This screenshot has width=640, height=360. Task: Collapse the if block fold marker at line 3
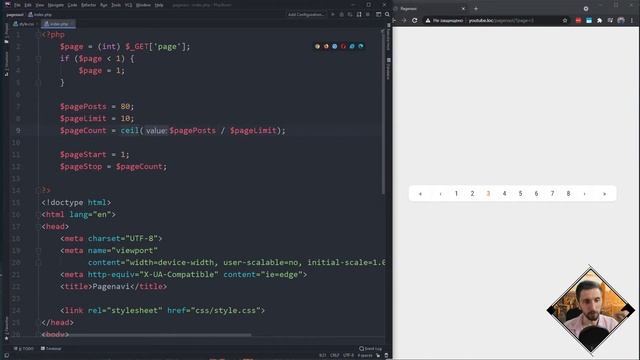[x=39, y=59]
